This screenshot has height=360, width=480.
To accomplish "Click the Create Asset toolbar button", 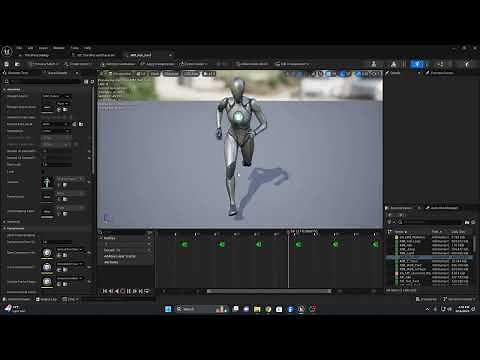I will tap(77, 64).
